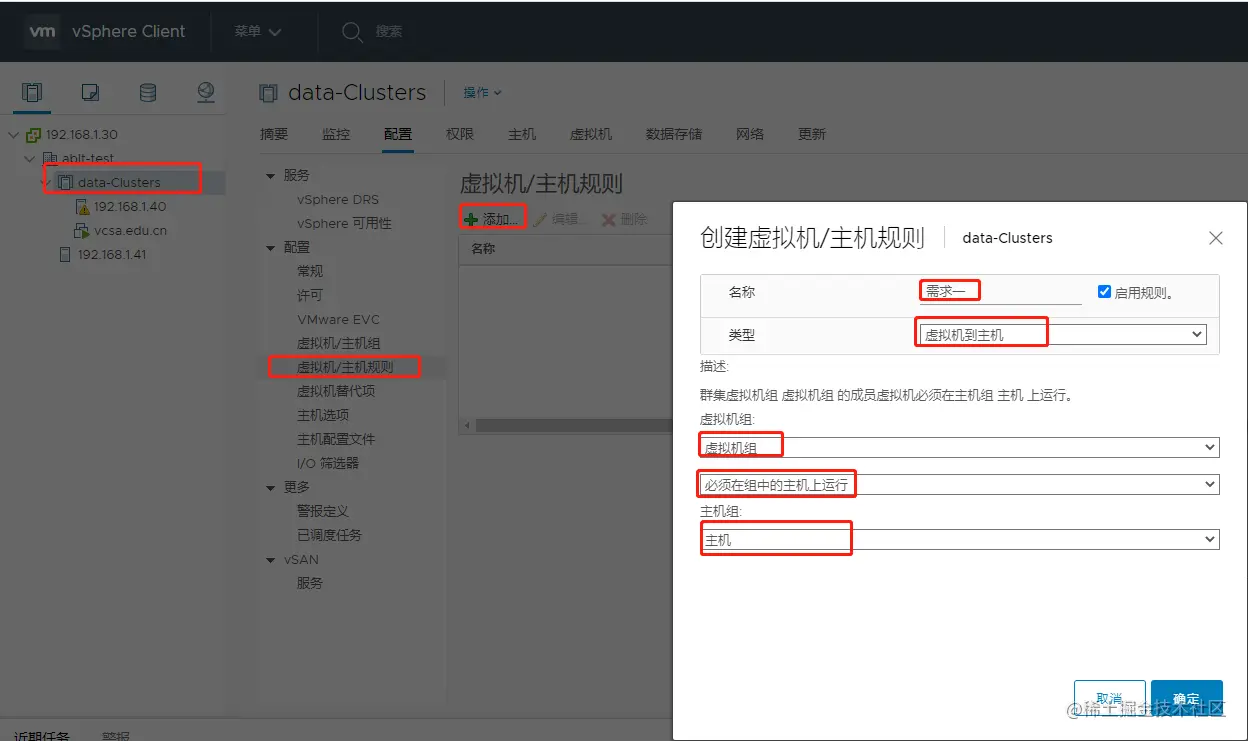This screenshot has height=741, width=1248.
Task: Open 已调度任务 page
Action: pyautogui.click(x=329, y=535)
